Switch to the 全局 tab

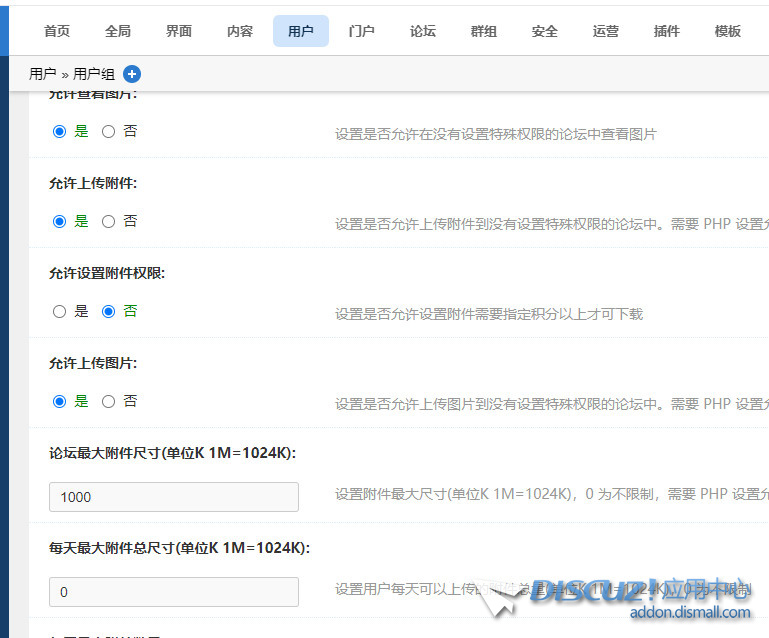[x=118, y=31]
